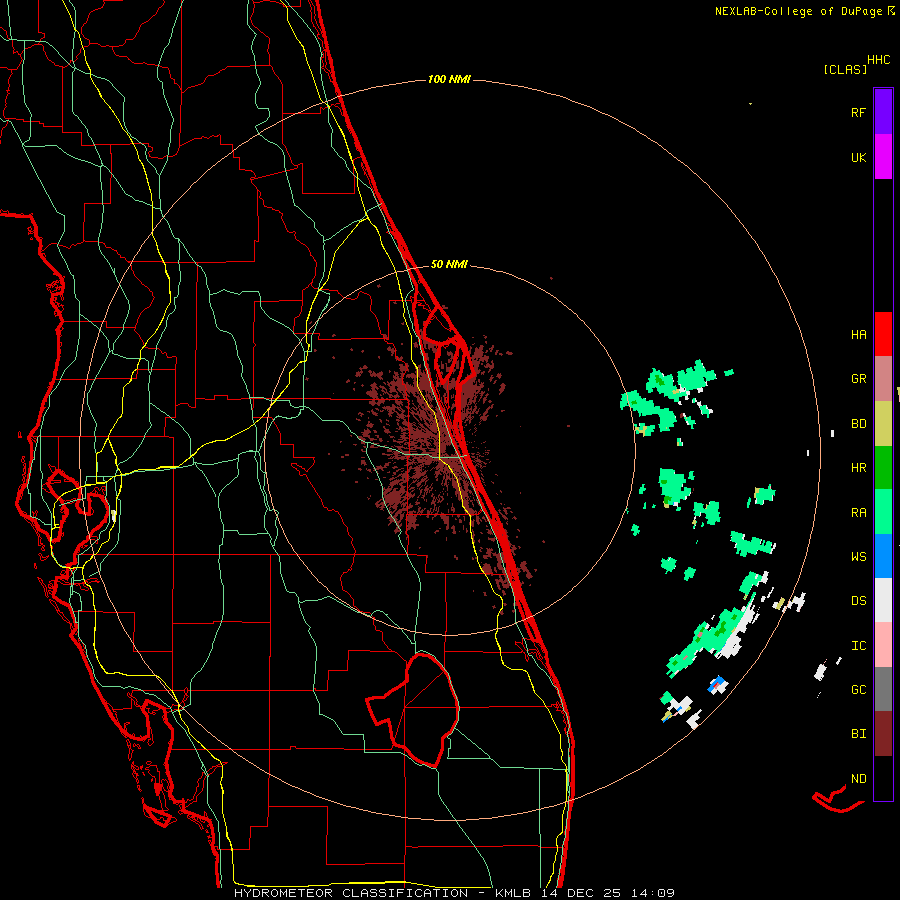Select the "GR" legend label
This screenshot has height=900, width=900.
[x=858, y=379]
